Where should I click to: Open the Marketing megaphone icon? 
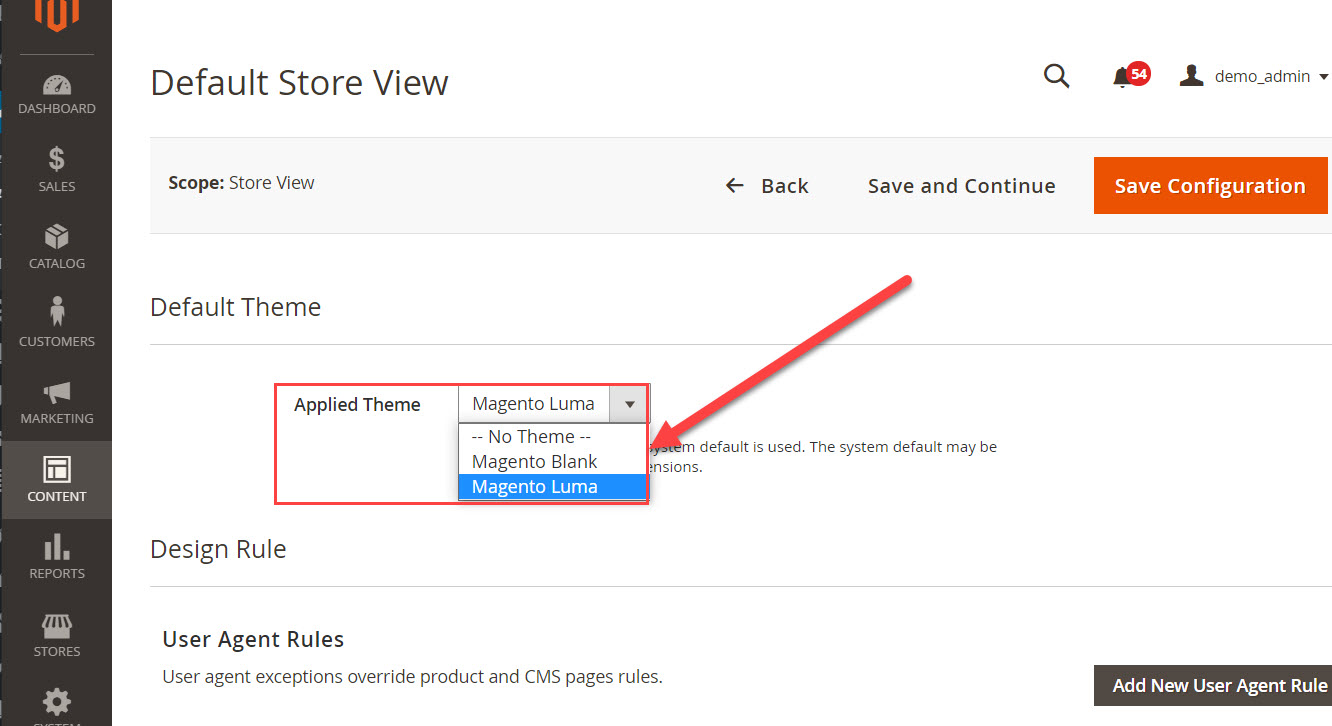(57, 393)
